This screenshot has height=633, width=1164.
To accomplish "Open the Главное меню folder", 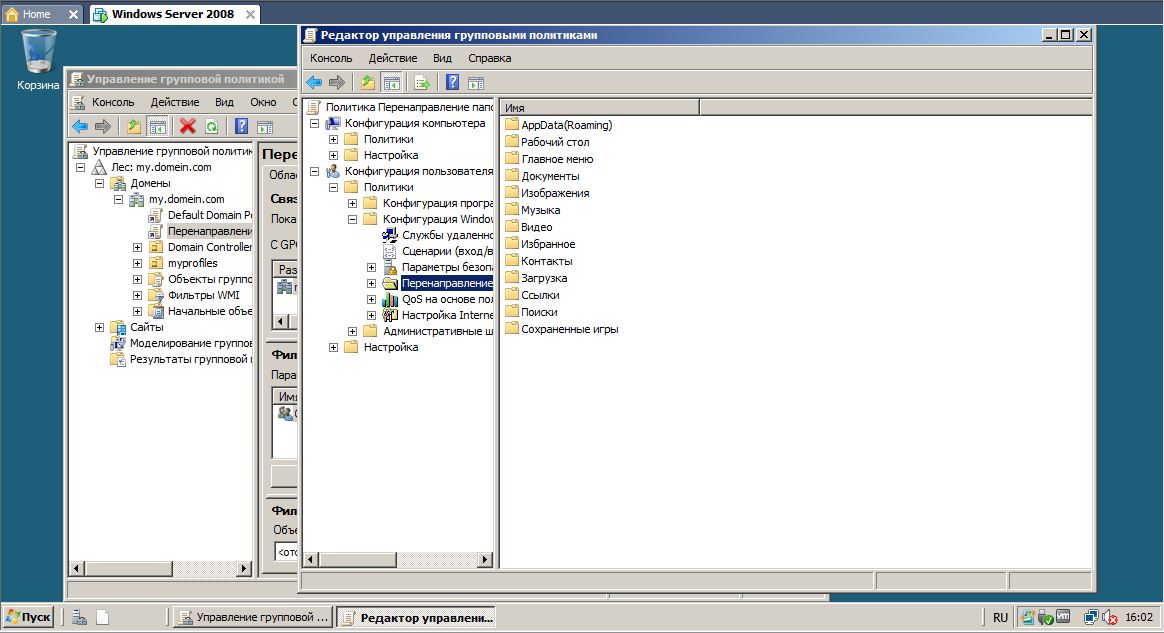I will coord(549,159).
